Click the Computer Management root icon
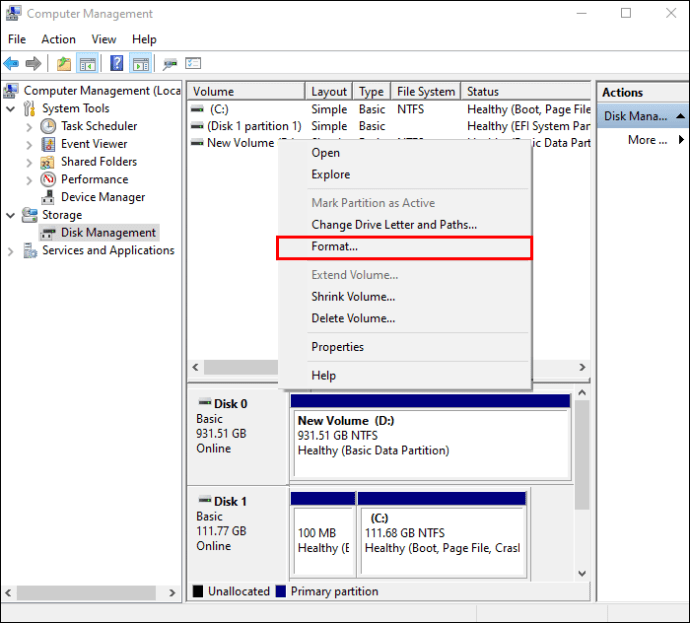Viewport: 690px width, 623px height. [11, 91]
